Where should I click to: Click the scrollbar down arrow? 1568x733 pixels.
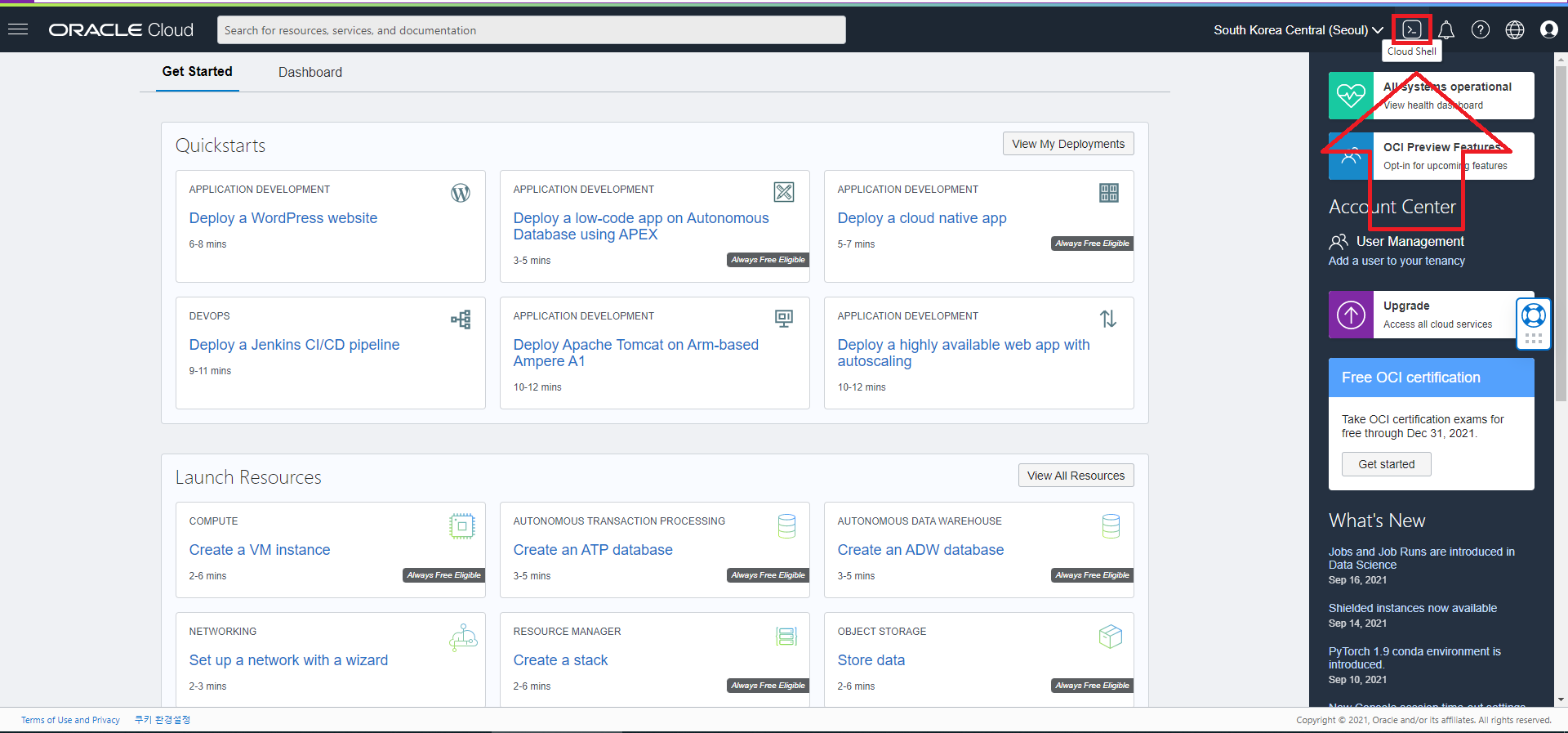pos(1561,700)
